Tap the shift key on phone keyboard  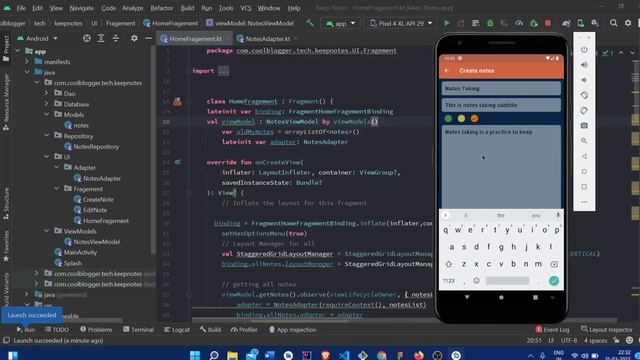[x=448, y=264]
